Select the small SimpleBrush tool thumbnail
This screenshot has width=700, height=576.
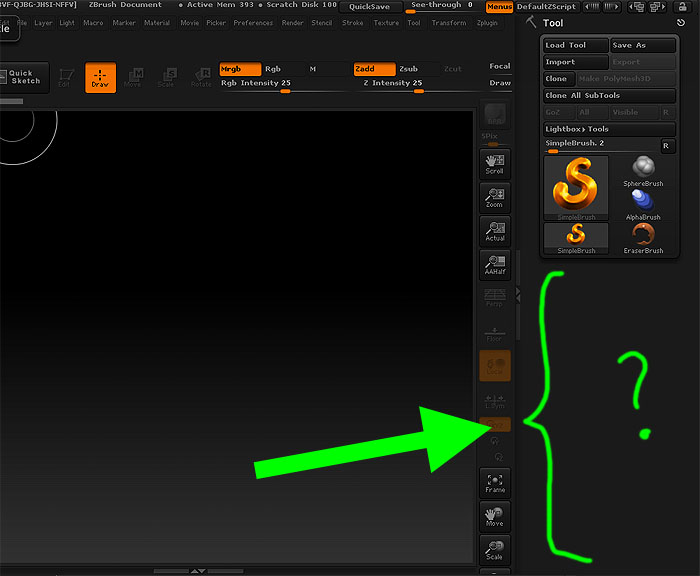tap(576, 238)
